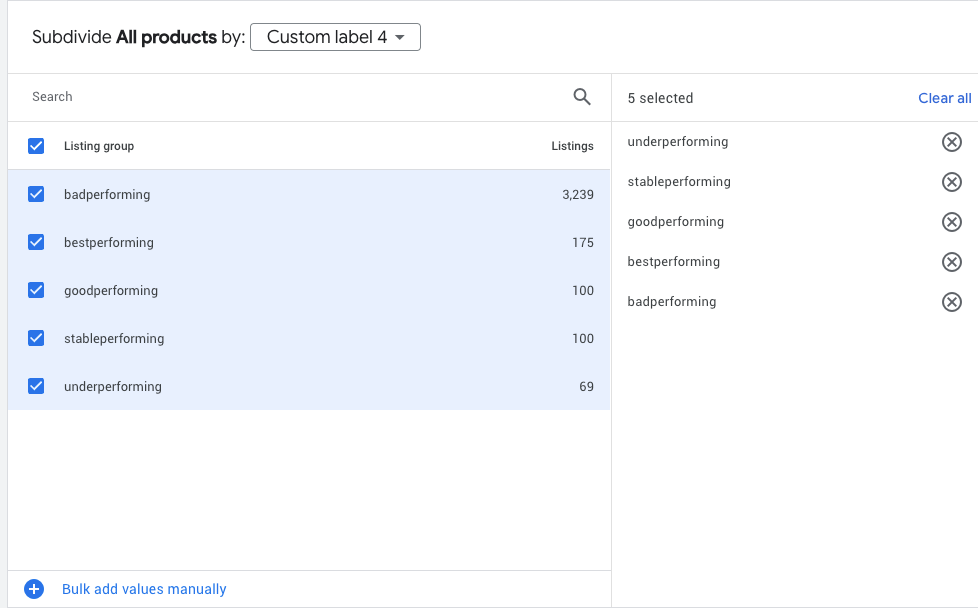Viewport: 978px width, 608px height.
Task: Toggle the goodperforming checkbox
Action: [36, 290]
